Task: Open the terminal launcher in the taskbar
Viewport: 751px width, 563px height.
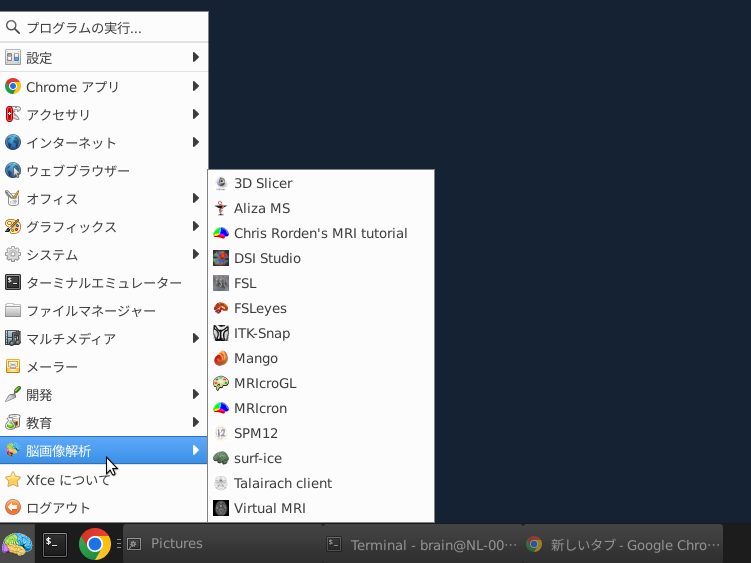Action: [x=55, y=545]
